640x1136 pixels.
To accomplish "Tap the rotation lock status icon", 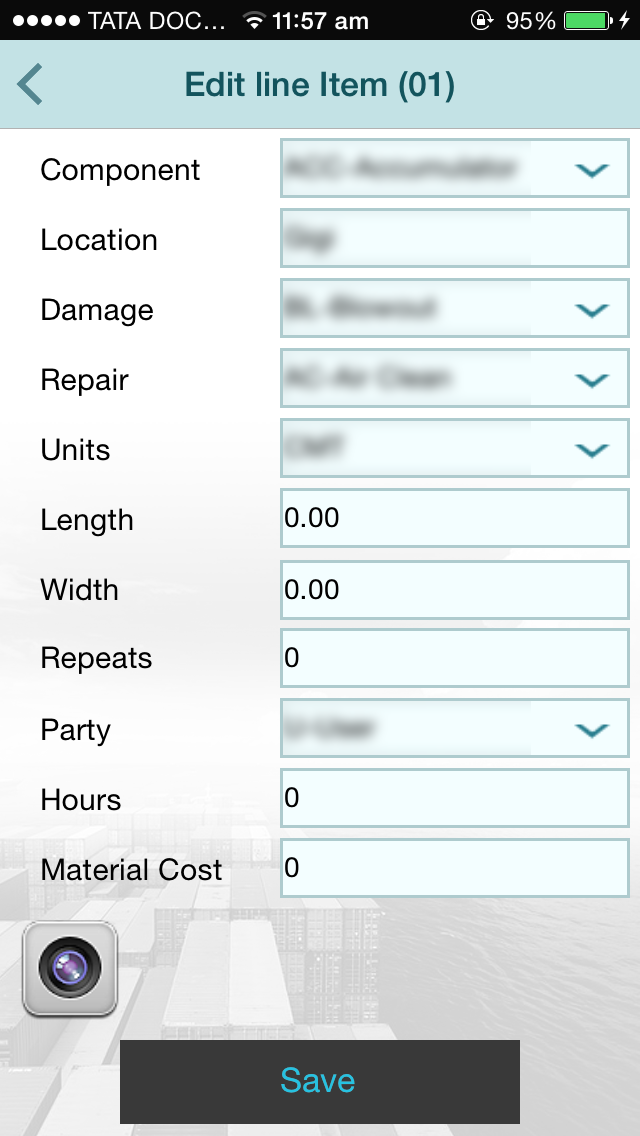I will click(x=482, y=20).
